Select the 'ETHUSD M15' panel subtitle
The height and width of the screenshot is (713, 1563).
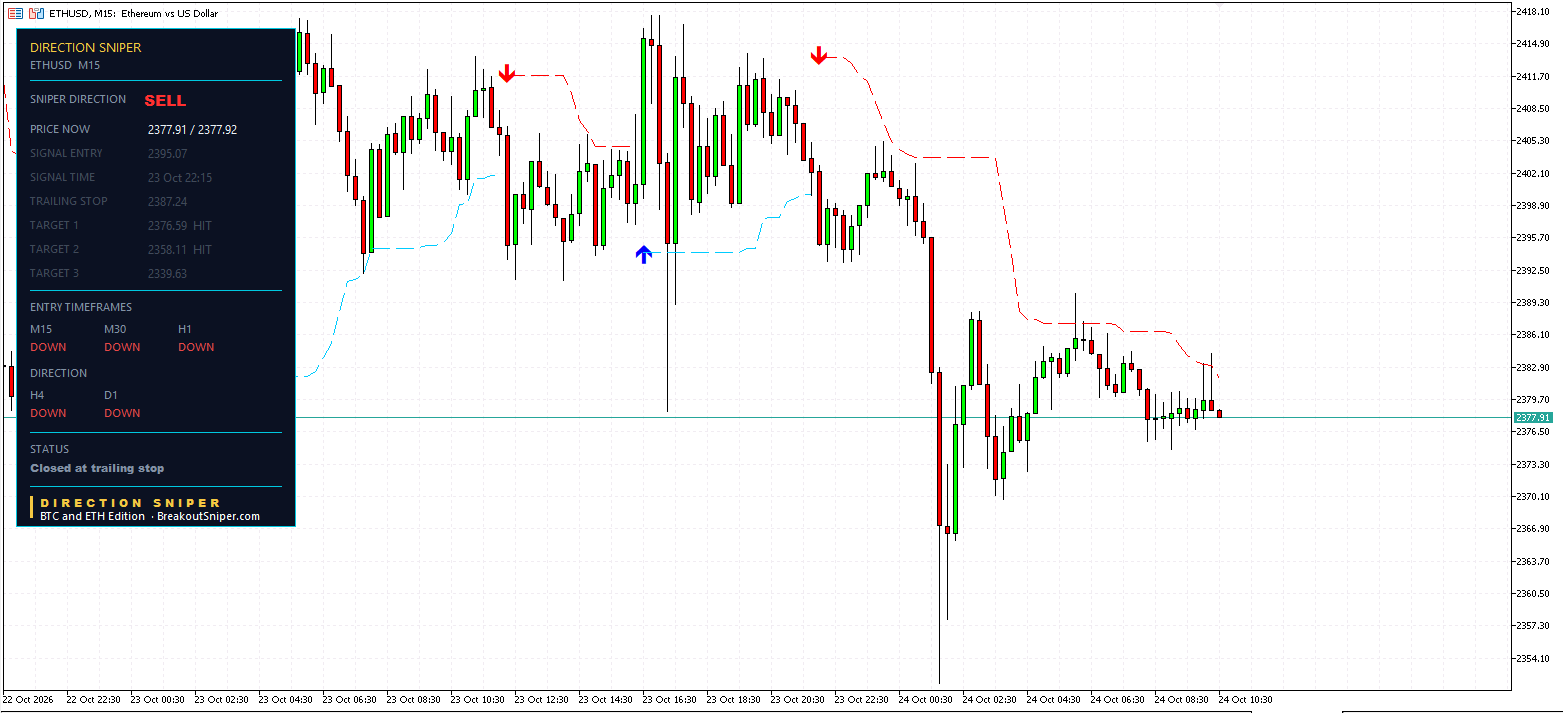pyautogui.click(x=65, y=65)
